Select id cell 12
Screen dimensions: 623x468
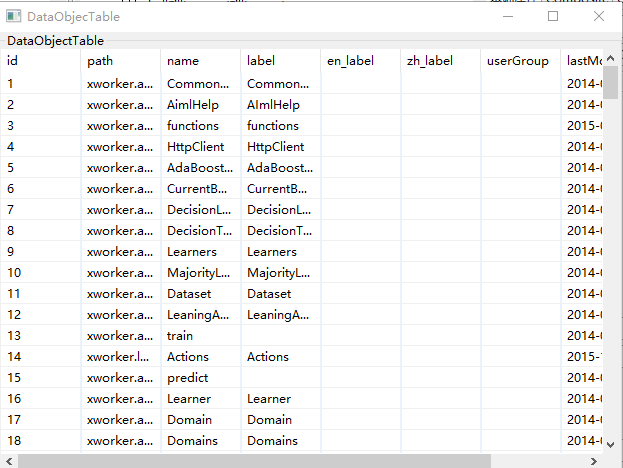pyautogui.click(x=41, y=315)
